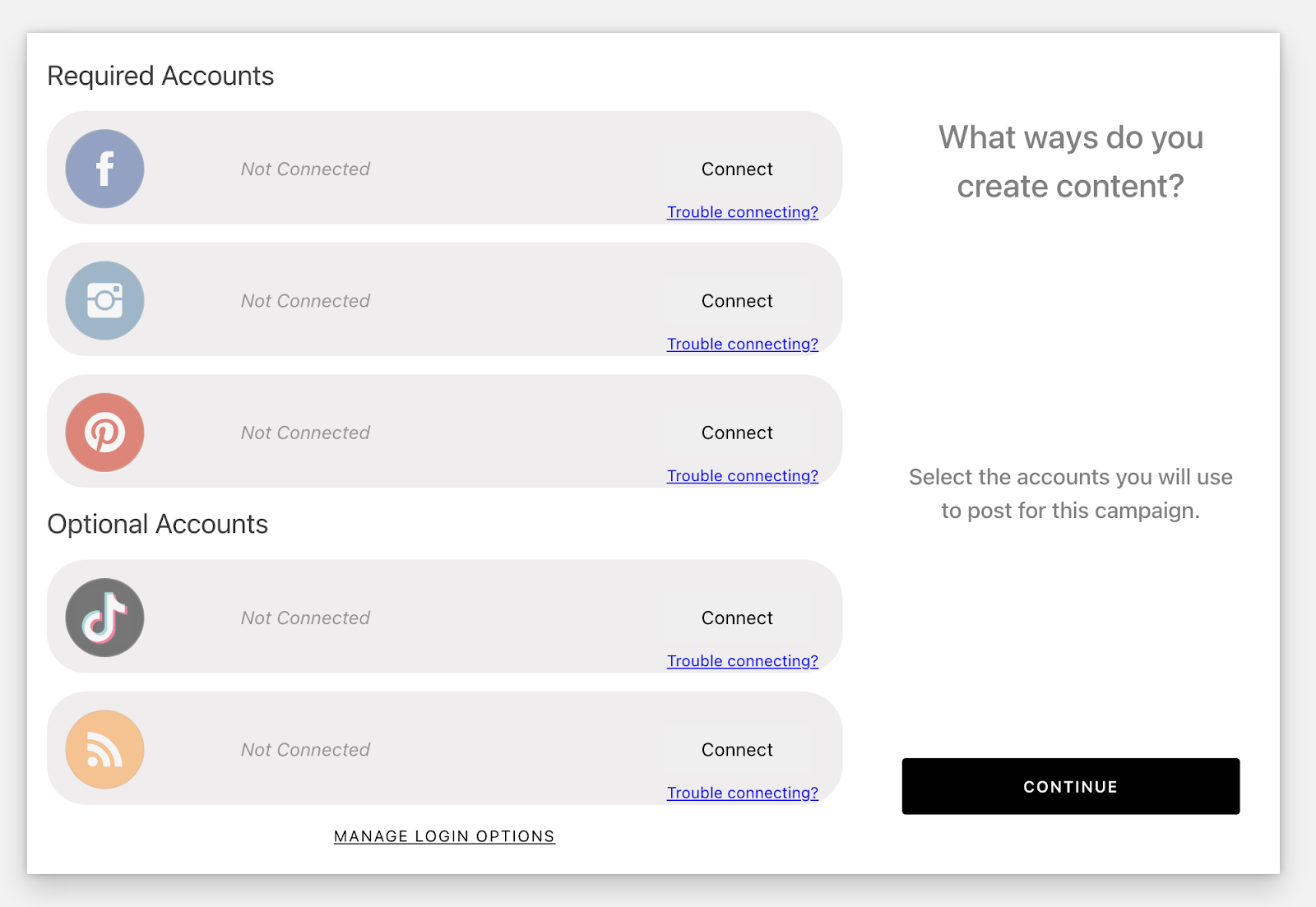Image resolution: width=1316 pixels, height=907 pixels.
Task: Open Trouble connecting link for Instagram
Action: (x=743, y=344)
